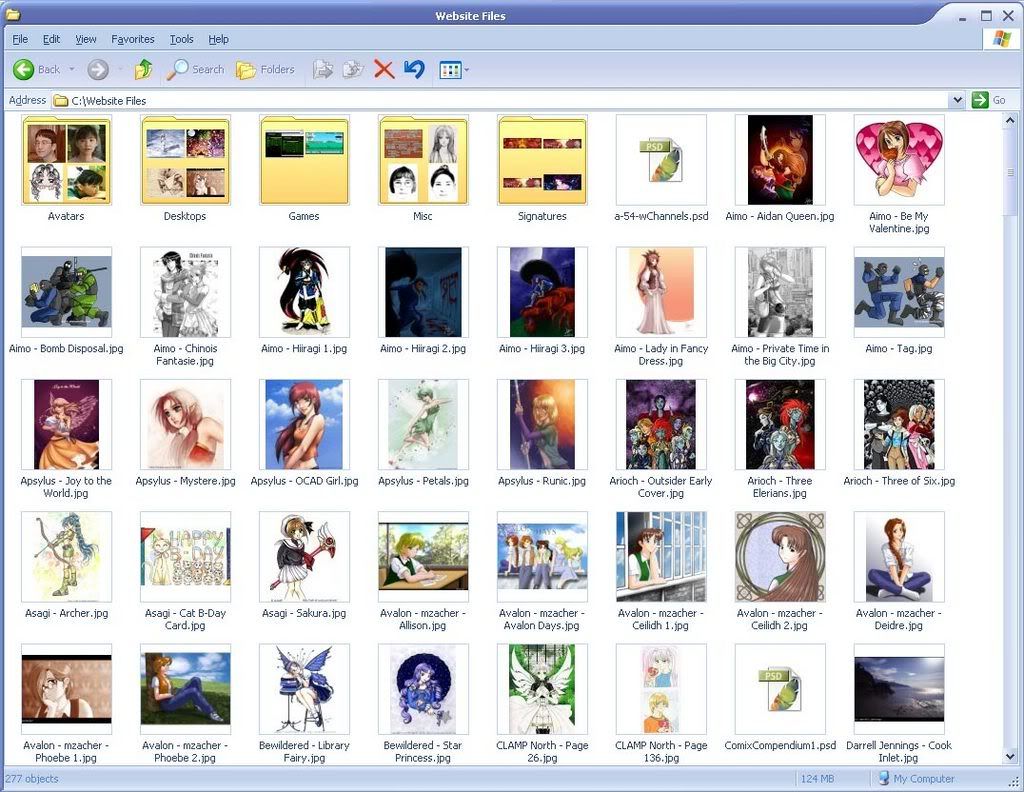Image resolution: width=1024 pixels, height=792 pixels.
Task: Select Aimo - Lady in Fancy Dress.jpg thumbnail
Action: click(x=661, y=292)
